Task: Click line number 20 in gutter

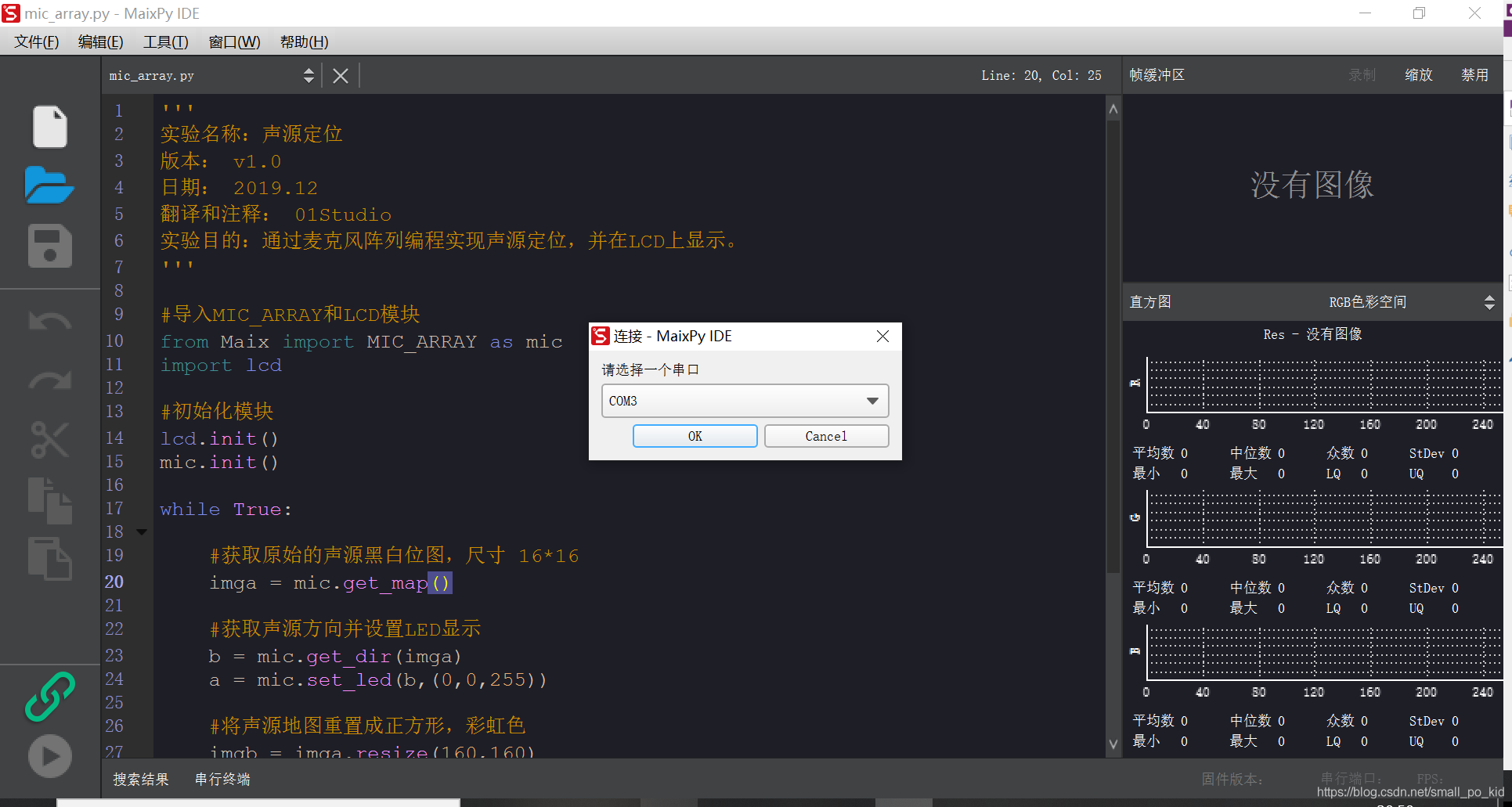Action: click(114, 582)
